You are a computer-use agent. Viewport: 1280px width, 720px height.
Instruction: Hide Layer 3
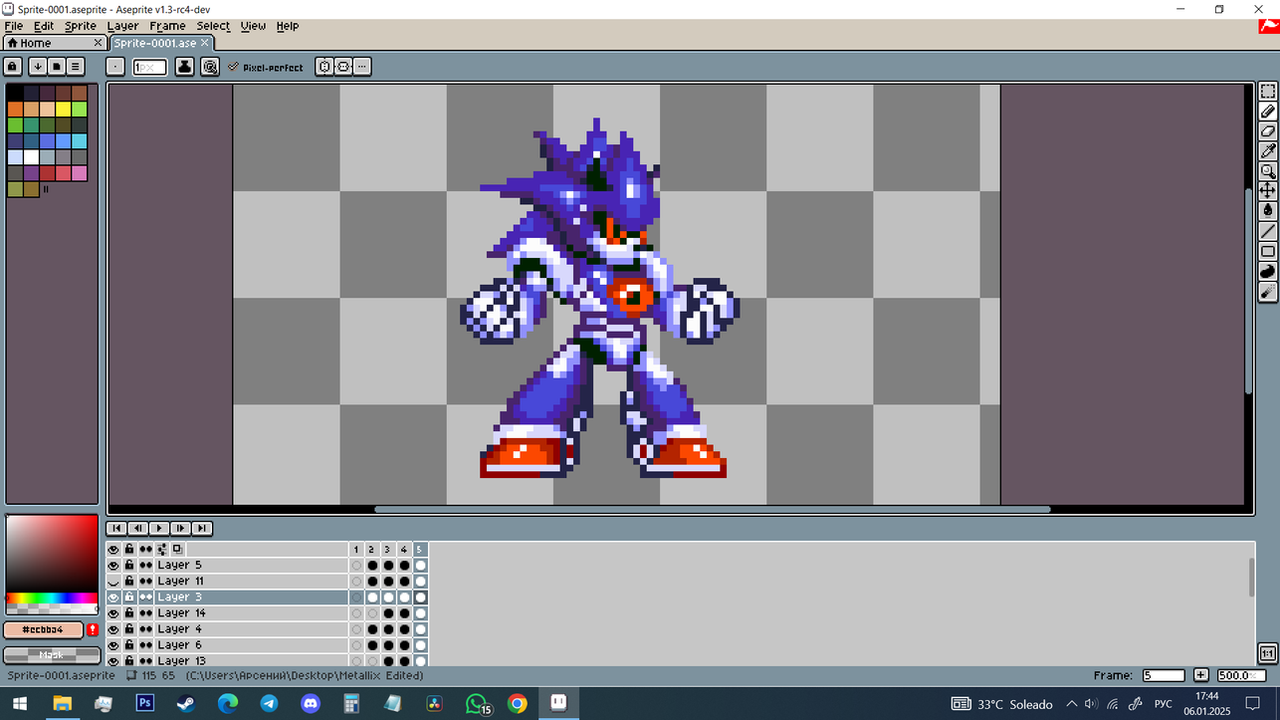113,597
